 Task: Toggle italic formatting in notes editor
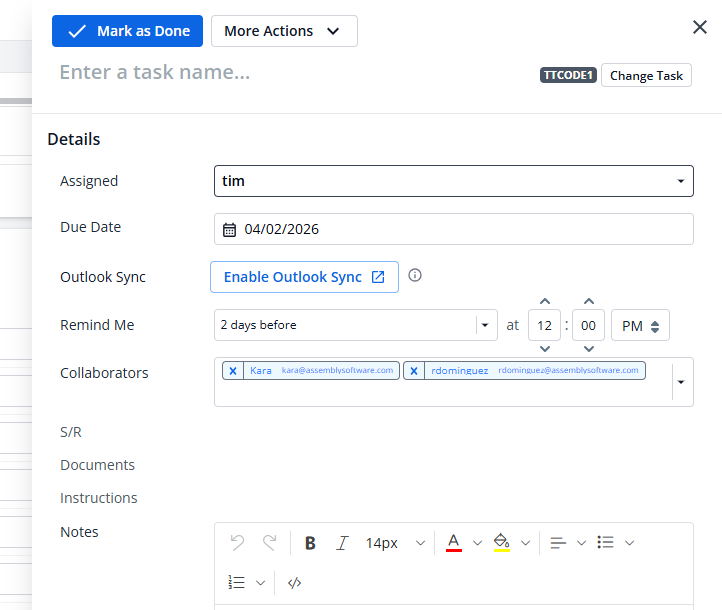click(342, 543)
